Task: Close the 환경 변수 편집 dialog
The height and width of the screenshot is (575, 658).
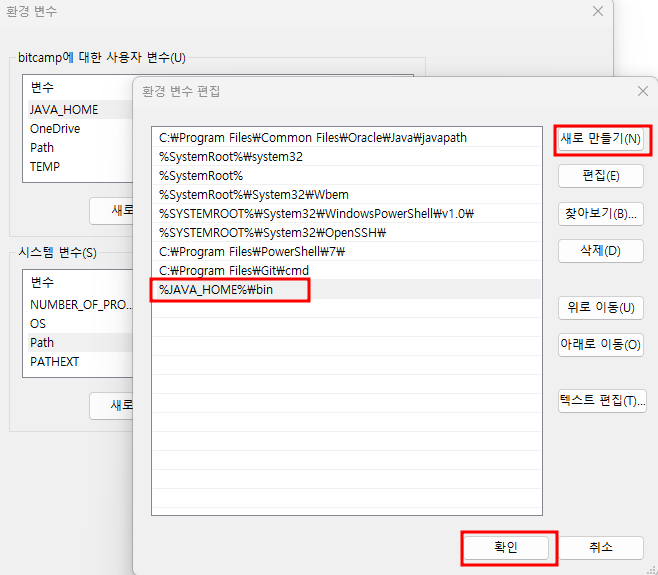Action: [642, 91]
